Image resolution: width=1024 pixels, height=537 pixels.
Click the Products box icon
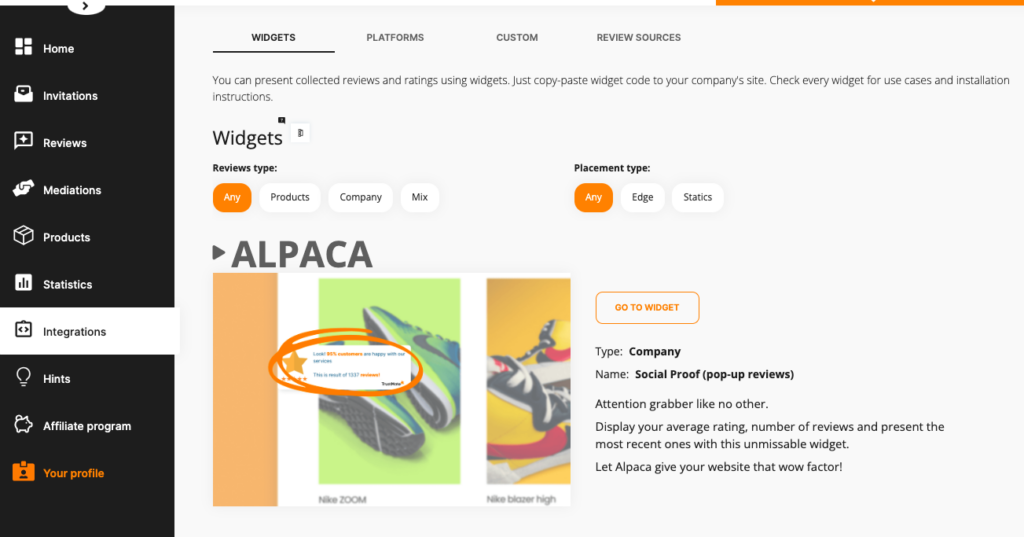tap(23, 236)
